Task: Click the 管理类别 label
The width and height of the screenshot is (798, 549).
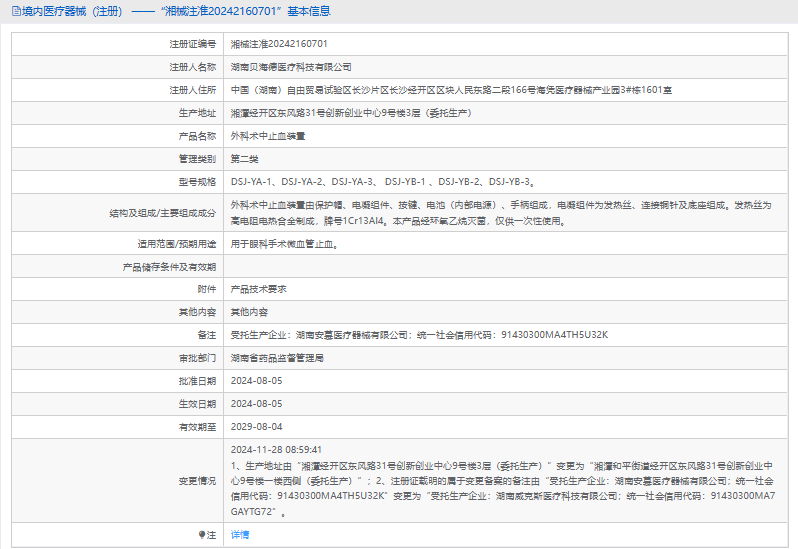Action: pyautogui.click(x=197, y=159)
